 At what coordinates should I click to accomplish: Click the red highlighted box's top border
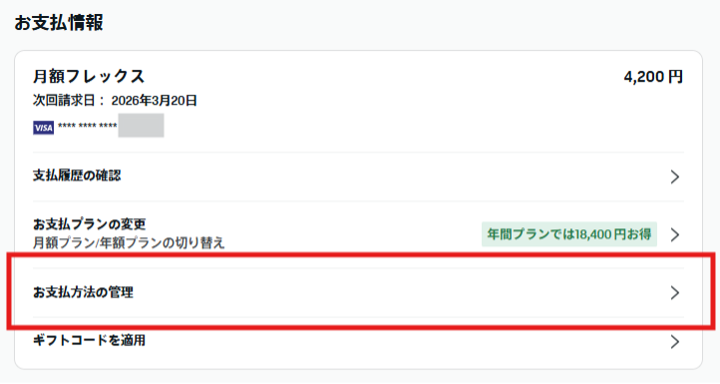tap(361, 254)
